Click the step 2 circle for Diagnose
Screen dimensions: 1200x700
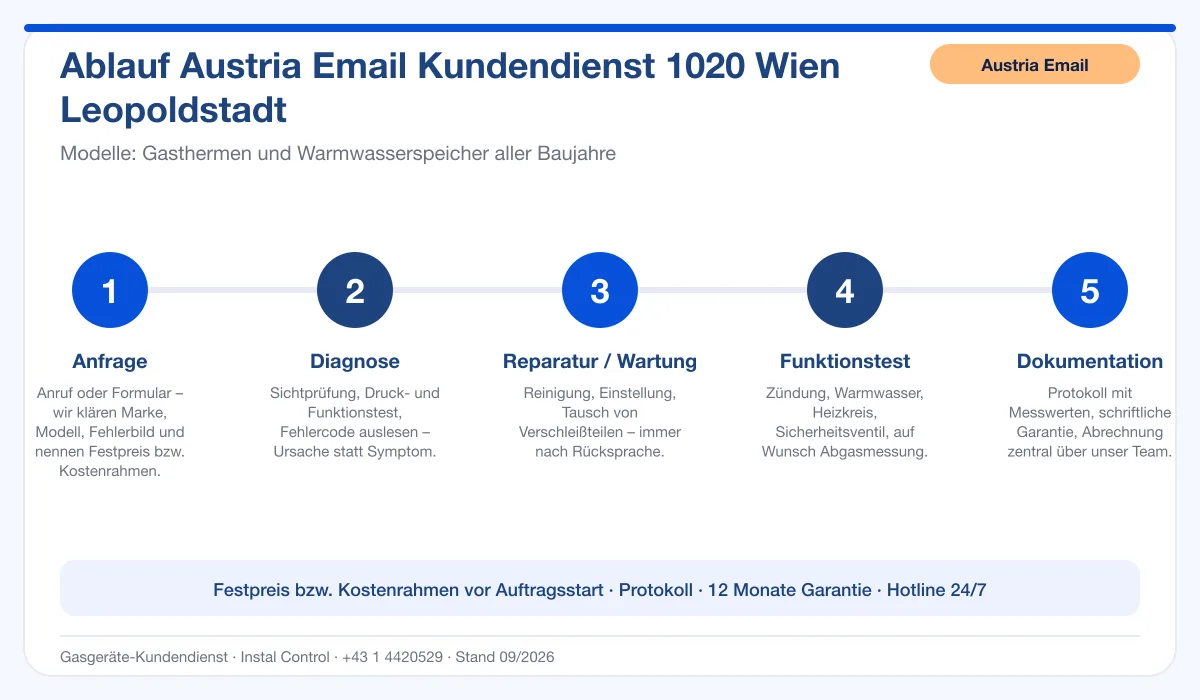[x=355, y=290]
